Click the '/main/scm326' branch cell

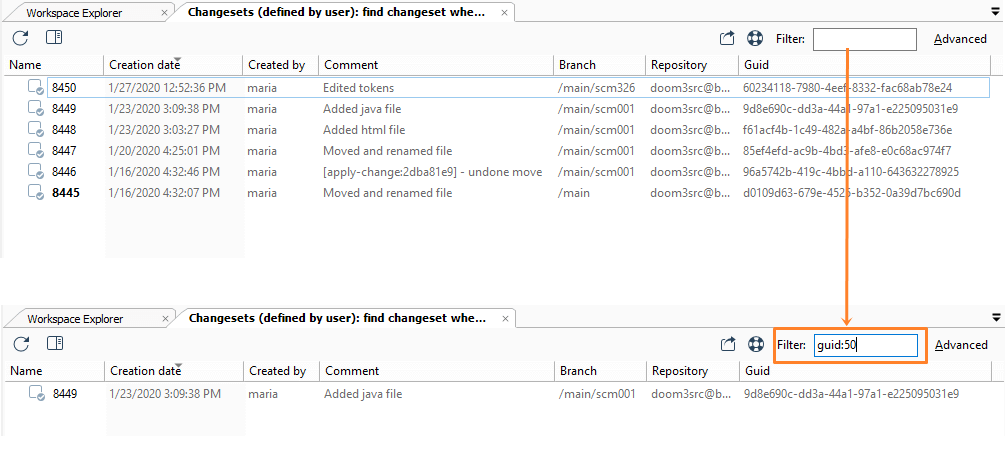click(x=597, y=88)
